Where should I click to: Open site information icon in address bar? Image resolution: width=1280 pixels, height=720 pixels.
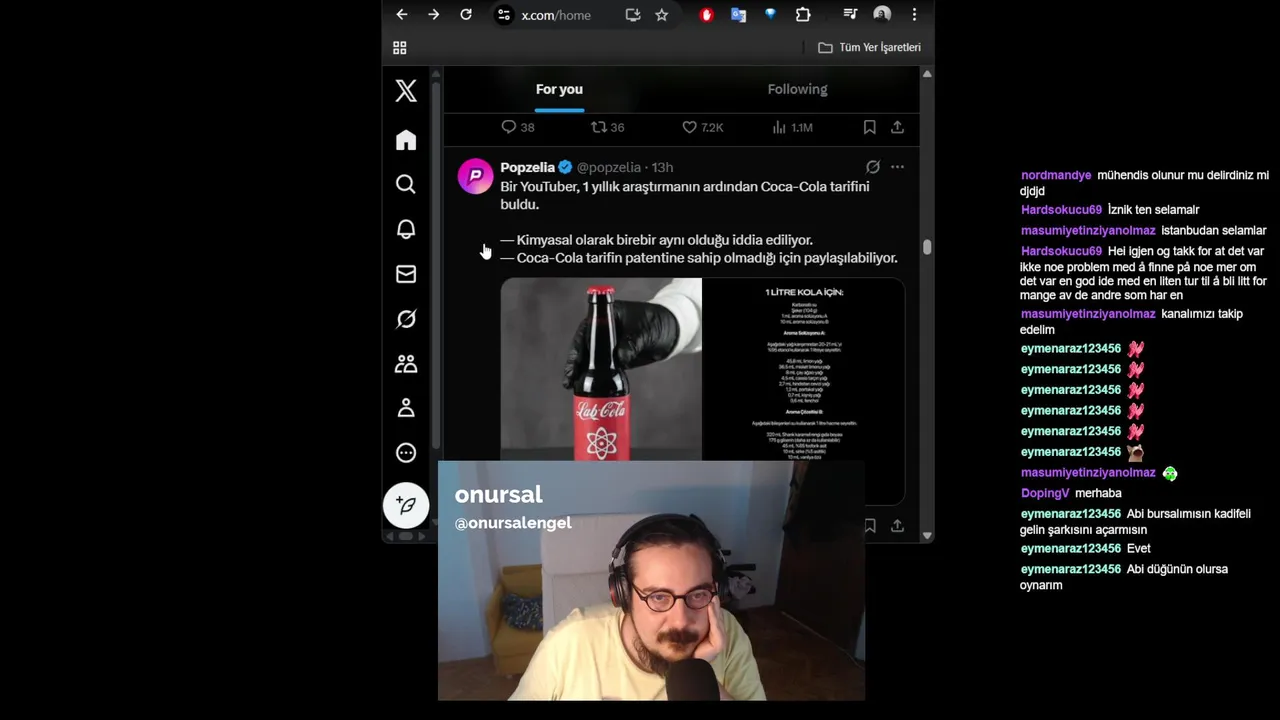click(504, 15)
